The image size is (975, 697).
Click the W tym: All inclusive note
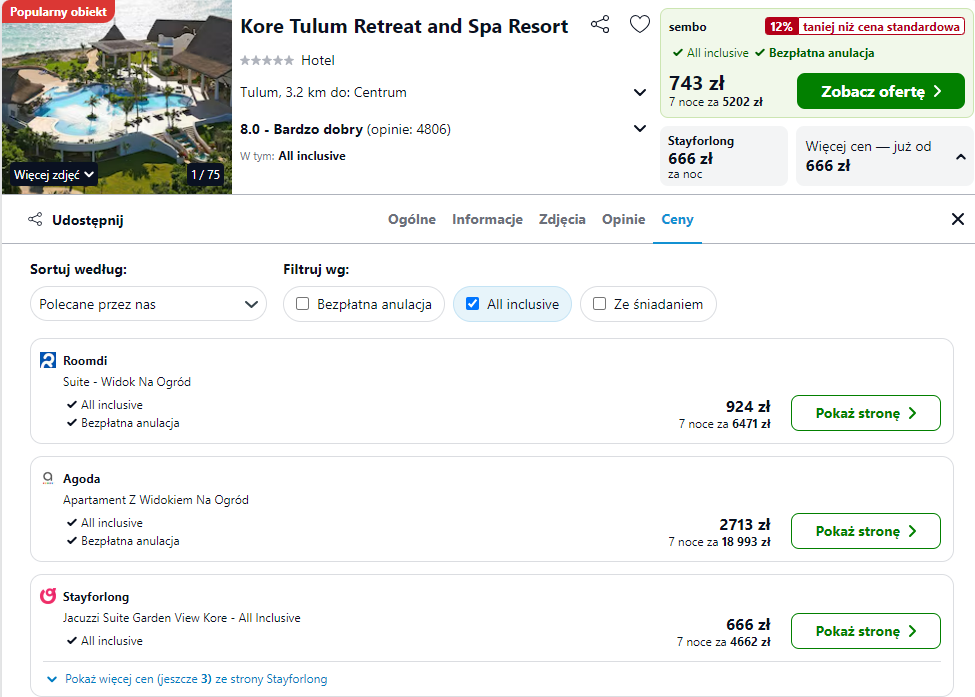coord(293,156)
